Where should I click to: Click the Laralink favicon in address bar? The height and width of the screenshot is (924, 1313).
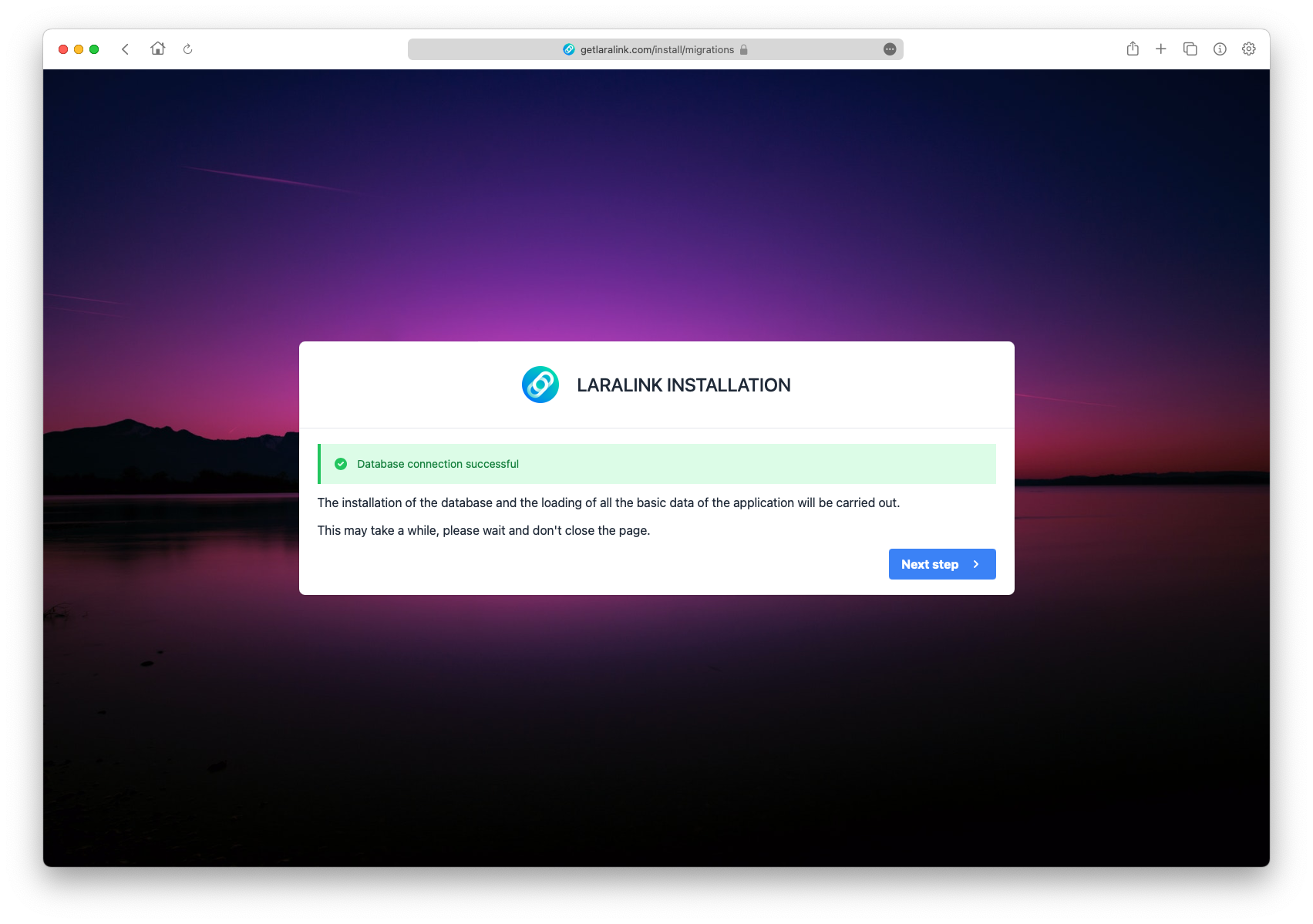point(569,49)
